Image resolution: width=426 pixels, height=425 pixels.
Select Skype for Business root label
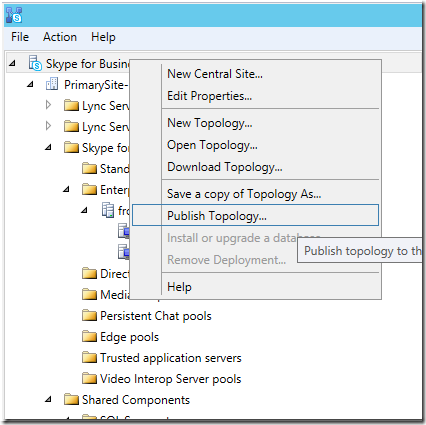click(x=87, y=63)
